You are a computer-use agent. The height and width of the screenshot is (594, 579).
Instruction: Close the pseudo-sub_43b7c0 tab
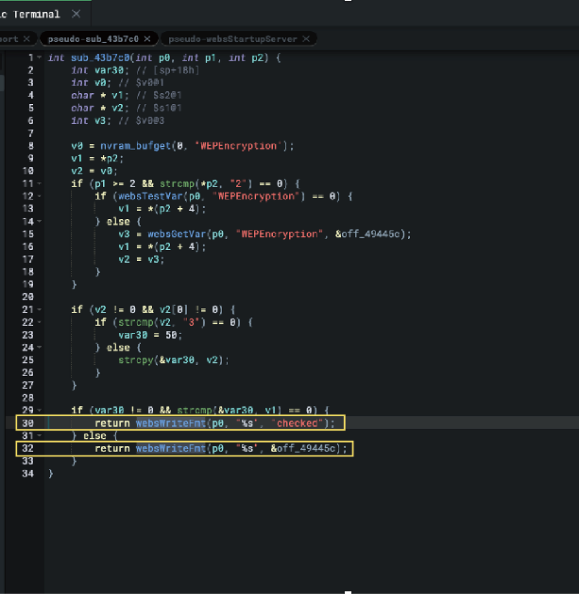tap(147, 39)
